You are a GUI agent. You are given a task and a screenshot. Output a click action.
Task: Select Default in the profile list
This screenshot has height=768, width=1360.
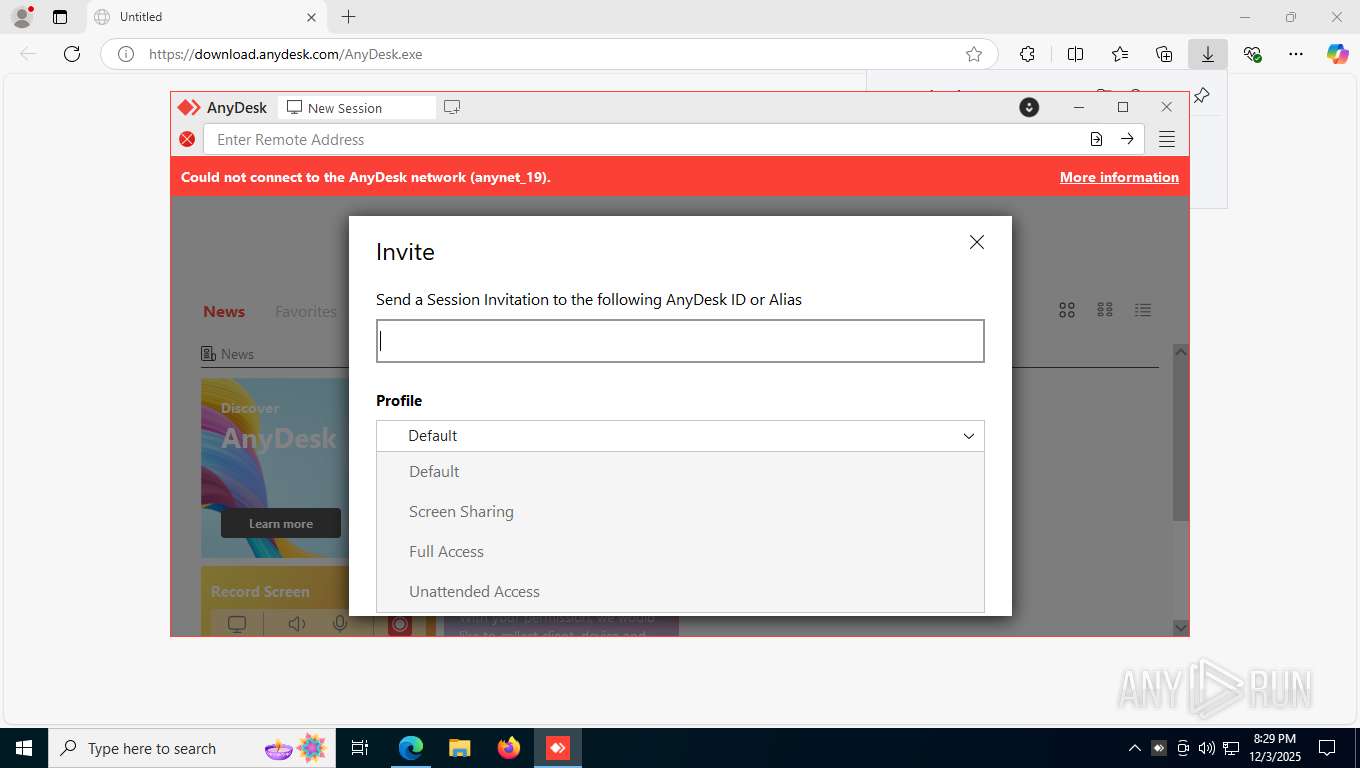click(x=680, y=472)
